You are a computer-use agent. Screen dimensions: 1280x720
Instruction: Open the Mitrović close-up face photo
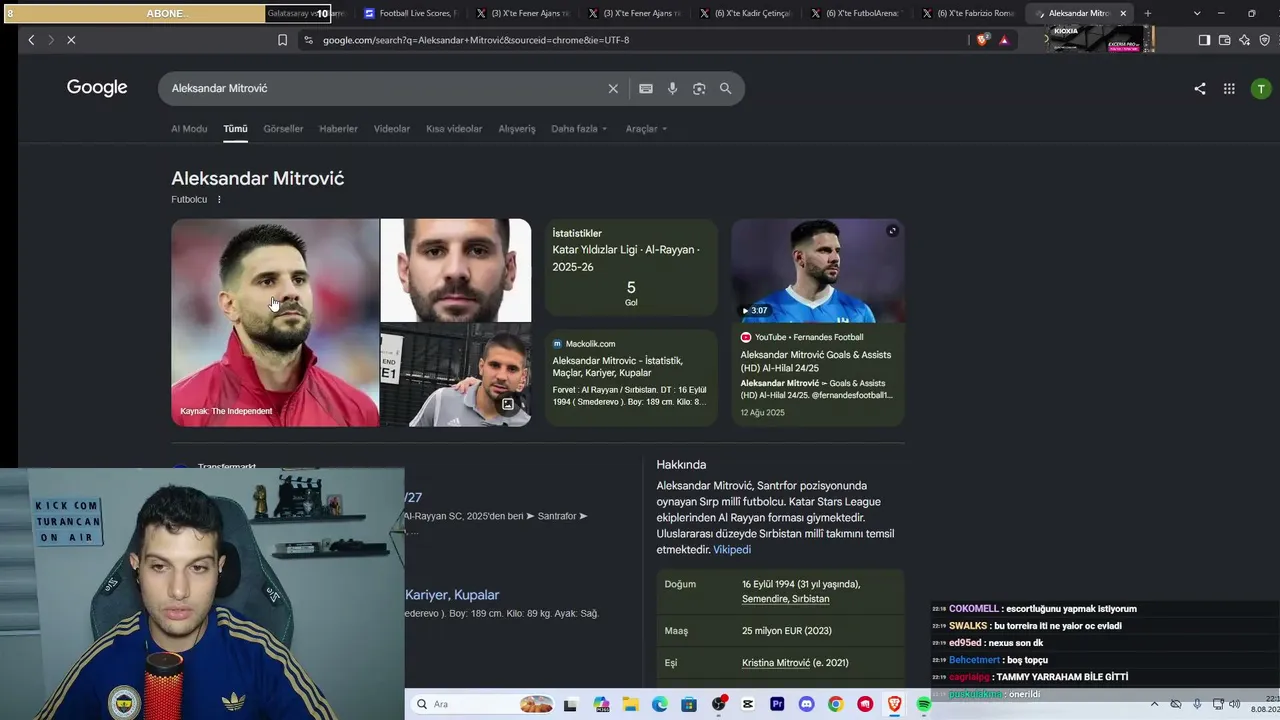pyautogui.click(x=456, y=270)
